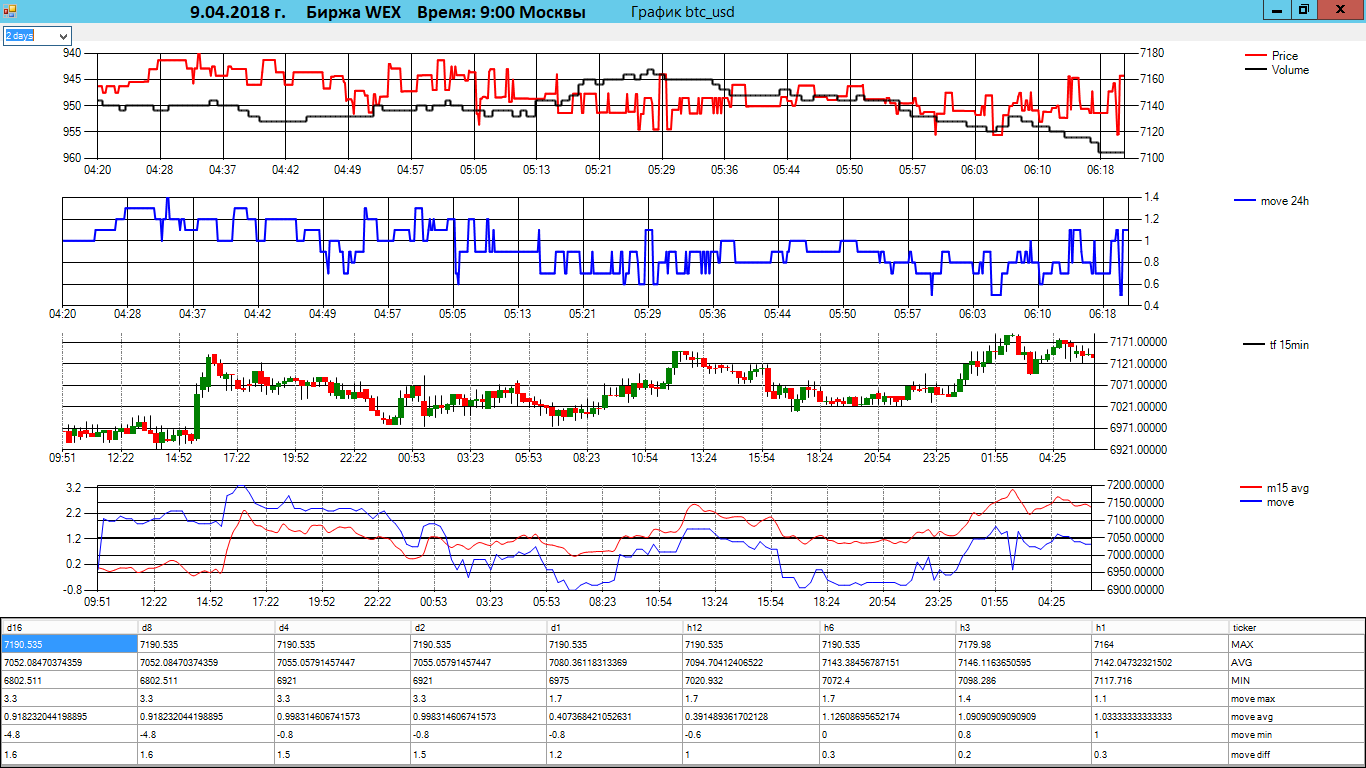Click the 'Биржа WEX' heading text
The width and height of the screenshot is (1366, 768).
[352, 13]
